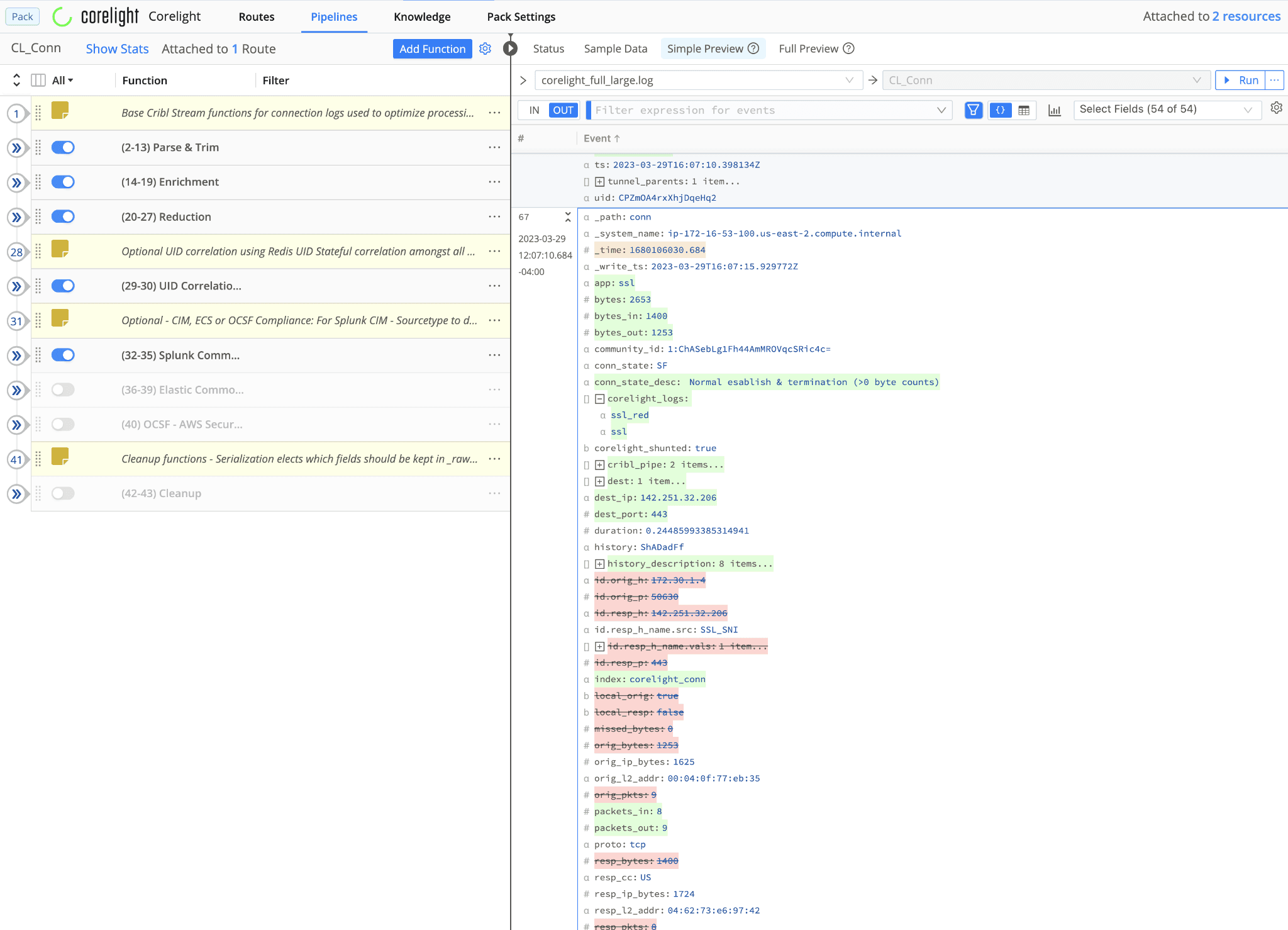
Task: Disable the (20-27) Reduction group
Action: point(63,216)
